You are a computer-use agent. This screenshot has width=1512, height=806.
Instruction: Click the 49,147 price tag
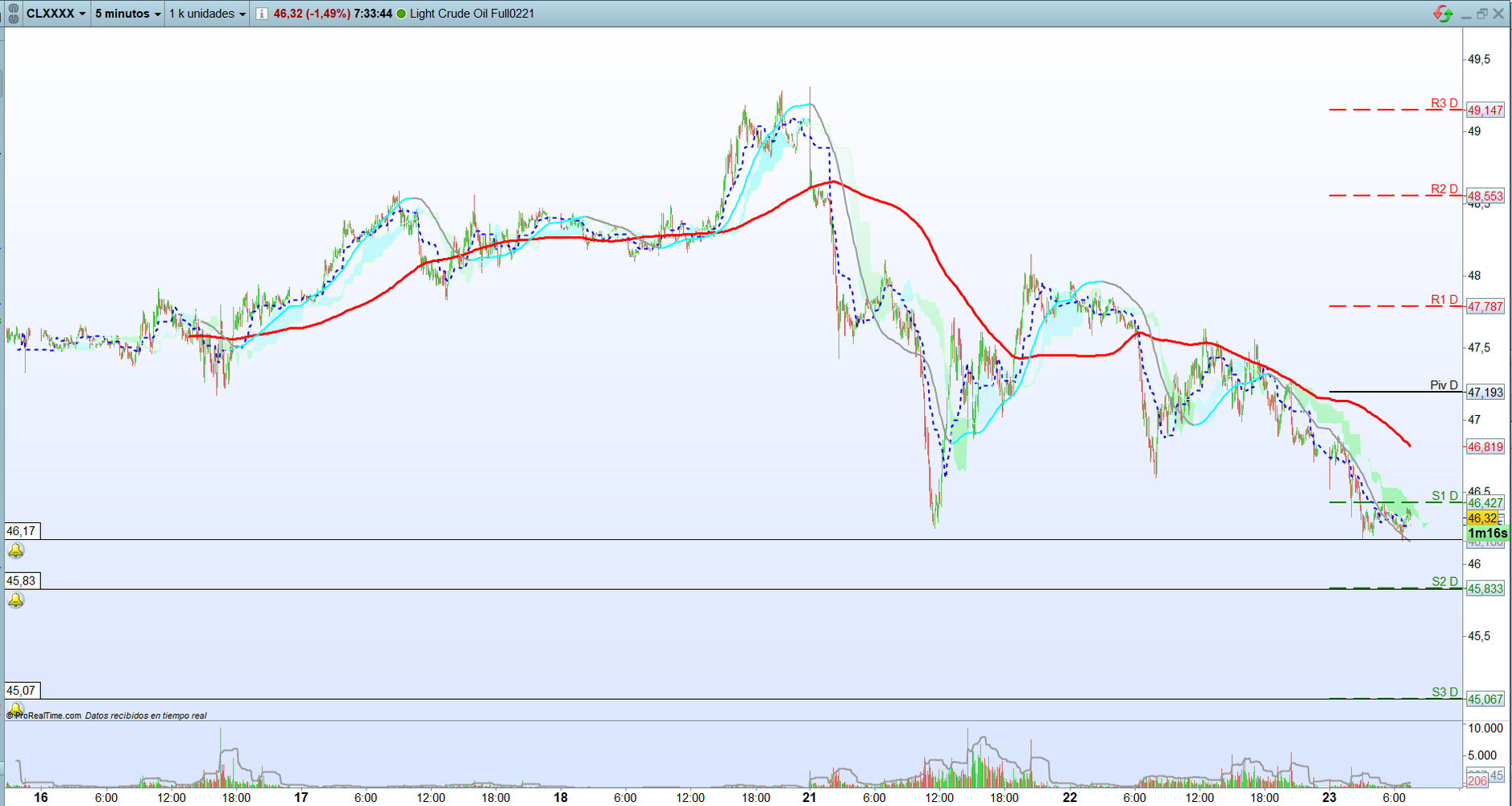(1485, 110)
